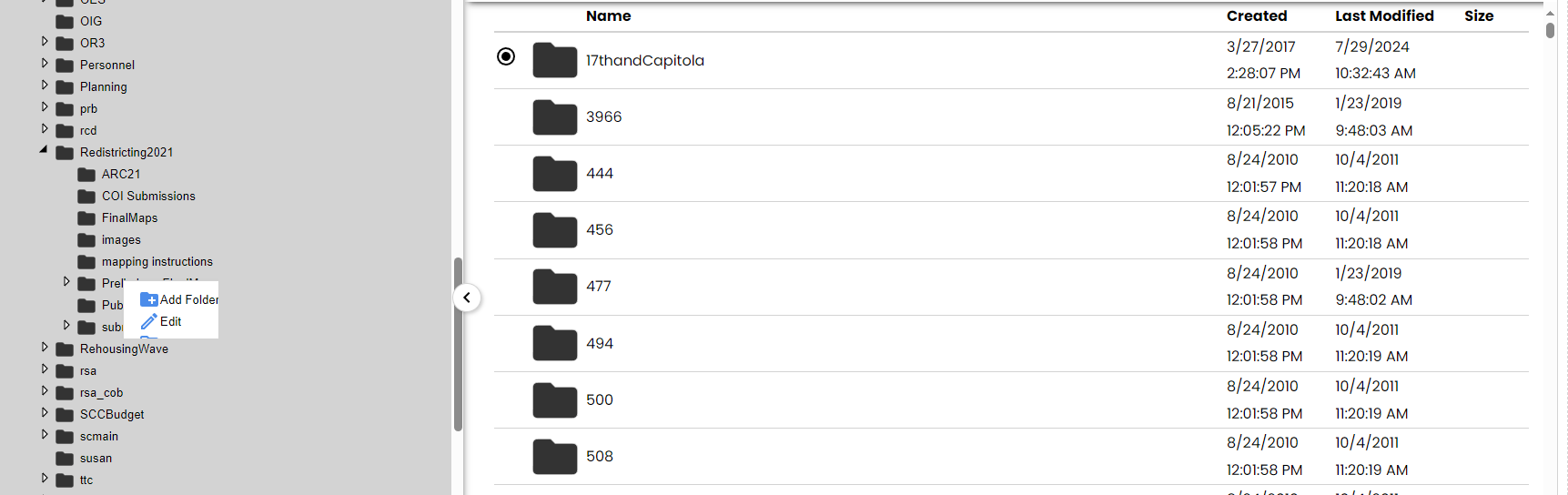Collapse the sidebar with the chevron button

[467, 298]
